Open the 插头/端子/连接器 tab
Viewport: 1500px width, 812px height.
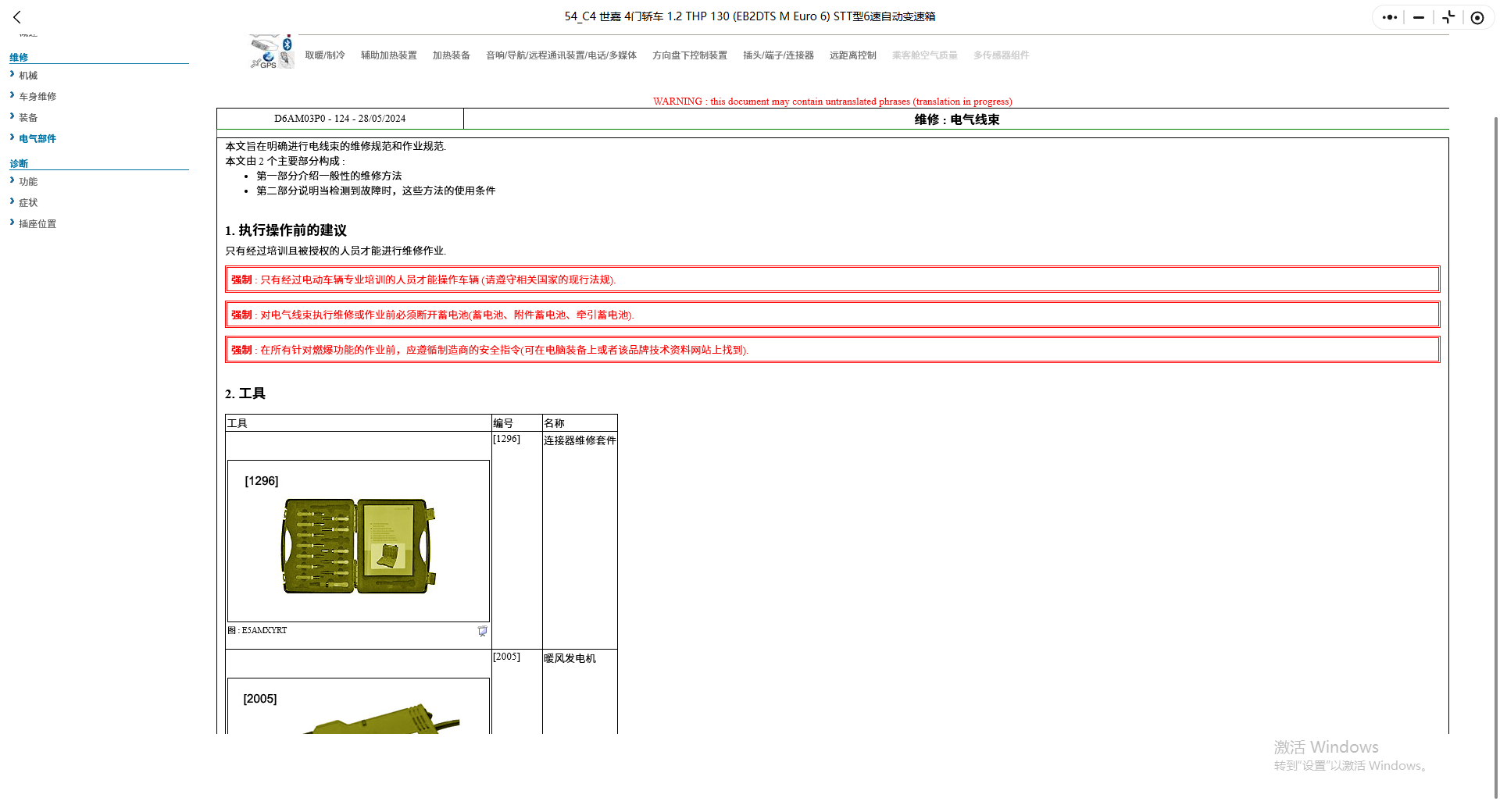778,55
